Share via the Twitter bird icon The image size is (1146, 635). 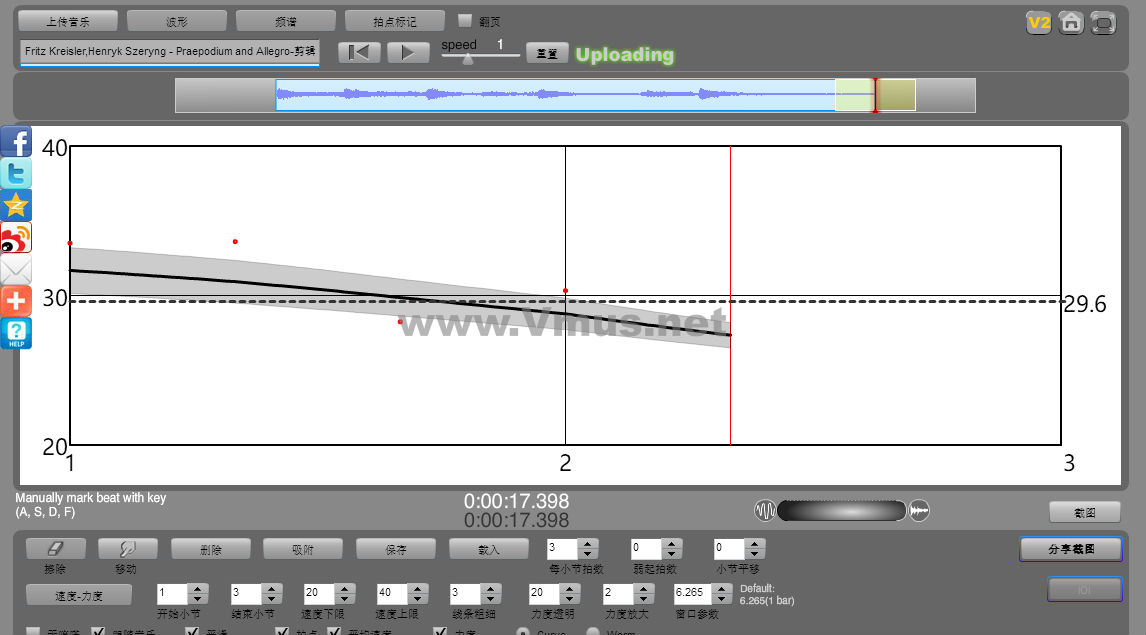tap(16, 174)
